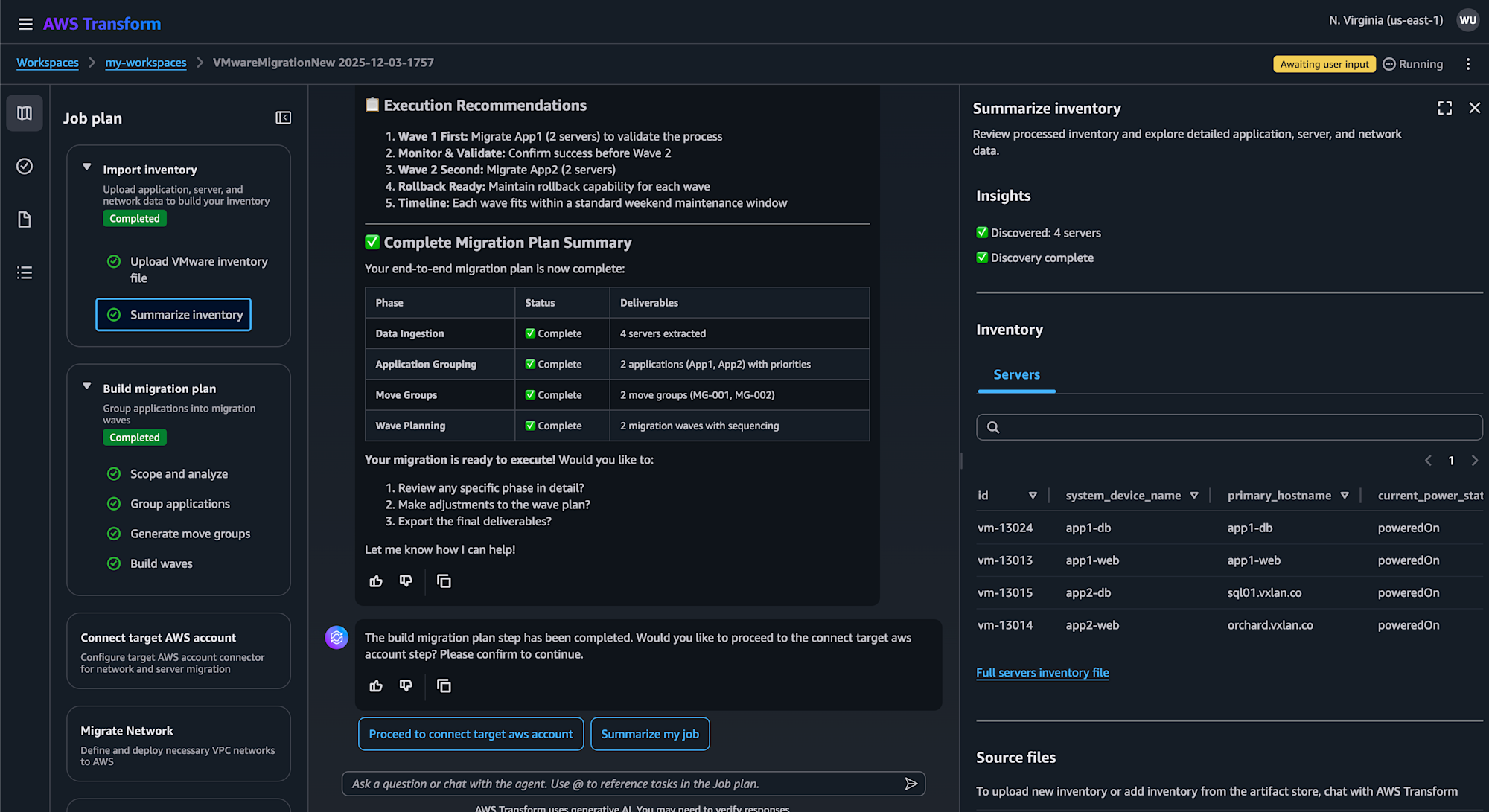Viewport: 1489px width, 812px height.
Task: Collapse the Build migration plan section
Action: pos(87,386)
